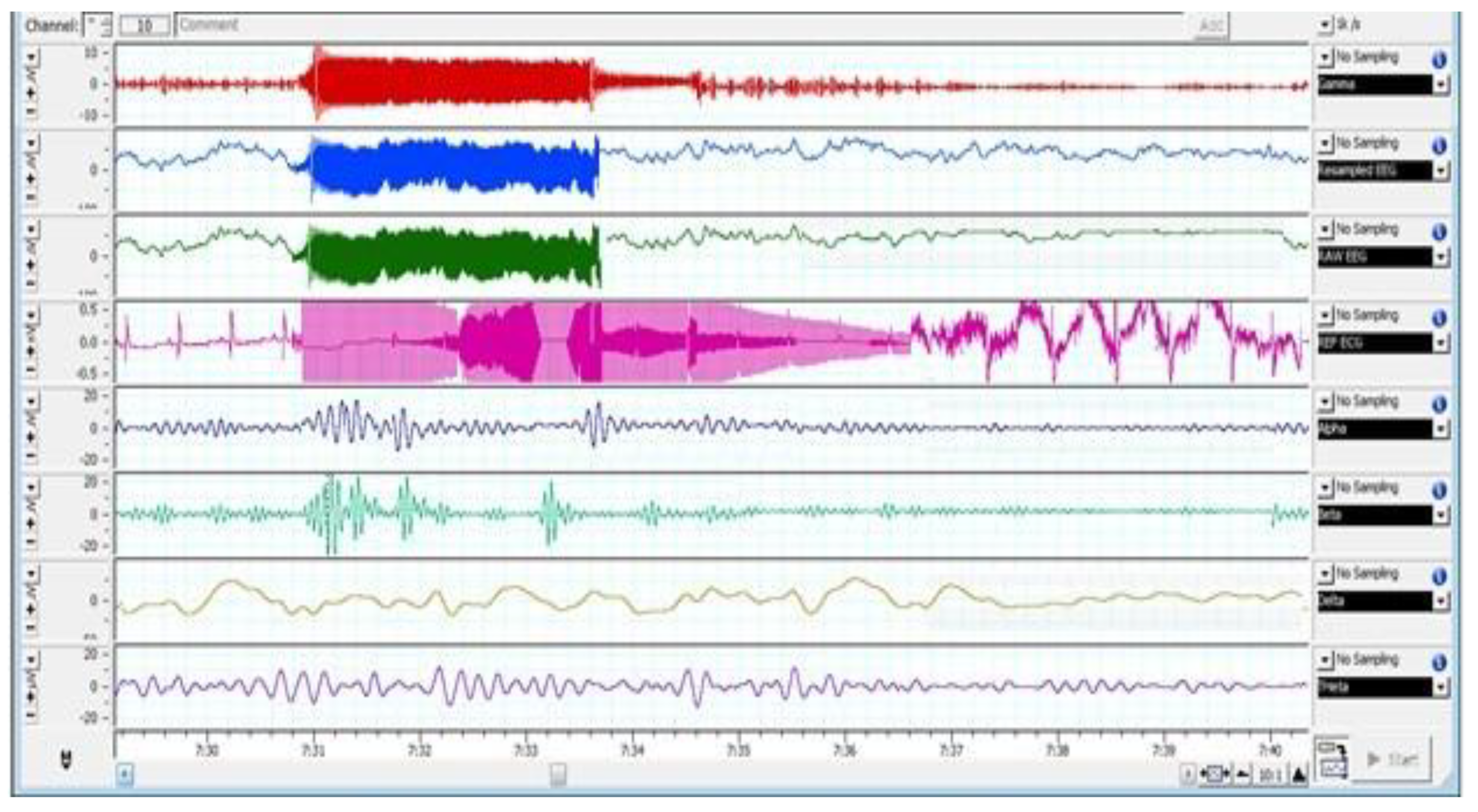Click the horizontal scrollbar thumb below time axis

coord(558,775)
